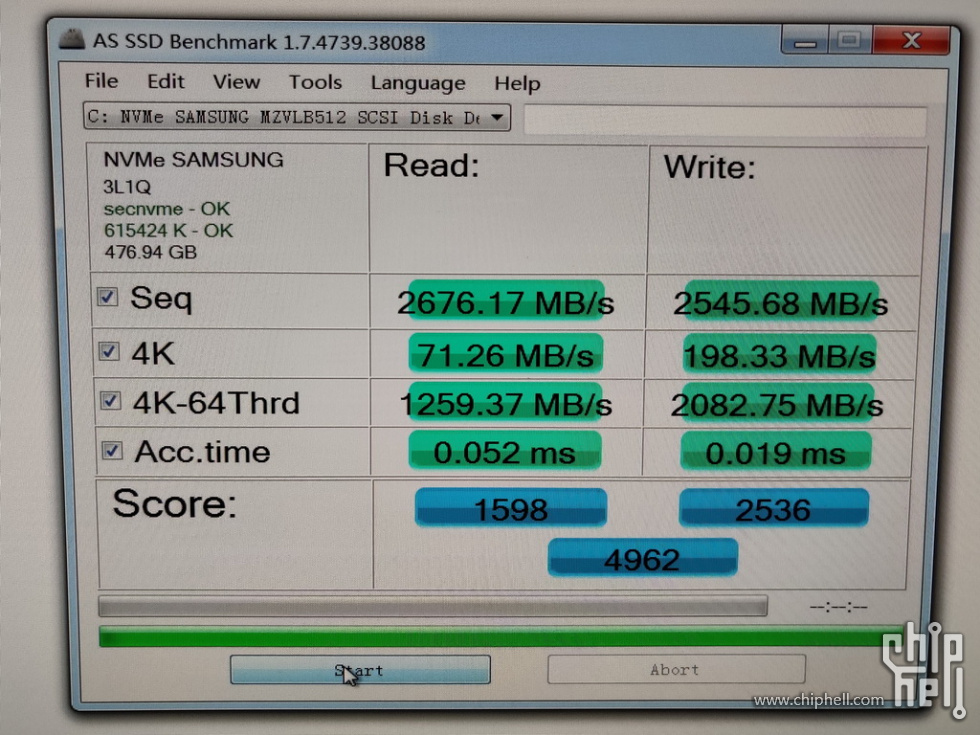Click the Read: column header
Viewport: 980px width, 735px height.
(x=431, y=166)
